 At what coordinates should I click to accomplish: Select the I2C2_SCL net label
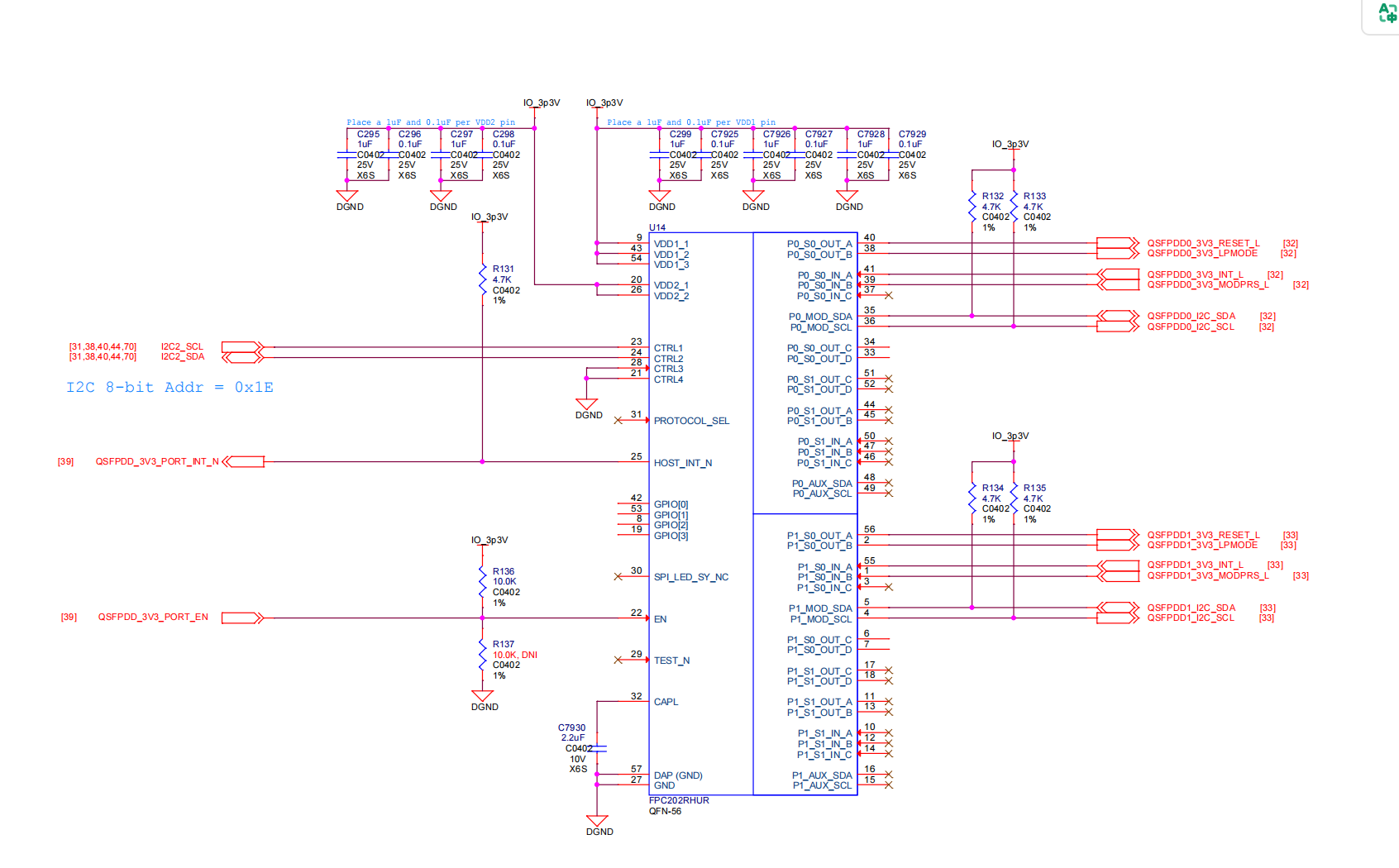click(182, 346)
